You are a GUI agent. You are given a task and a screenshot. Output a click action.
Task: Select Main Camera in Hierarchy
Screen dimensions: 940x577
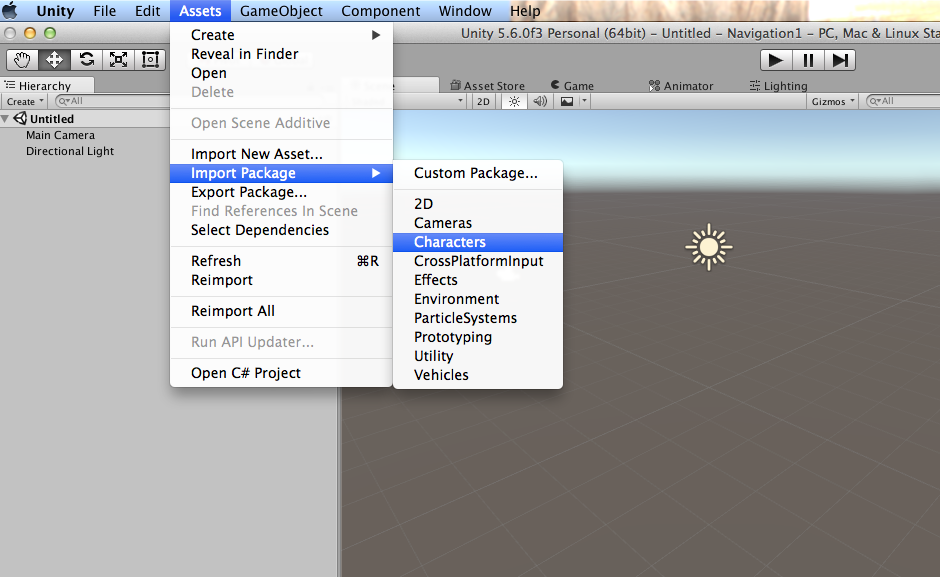(x=61, y=136)
